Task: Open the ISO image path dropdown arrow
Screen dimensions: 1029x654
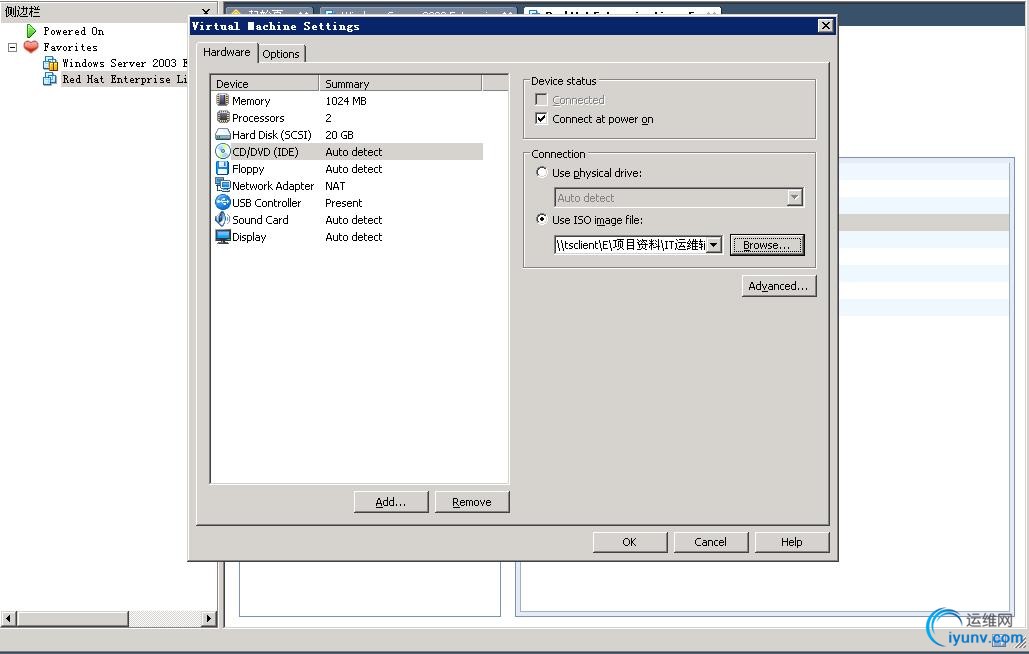Action: (x=714, y=245)
